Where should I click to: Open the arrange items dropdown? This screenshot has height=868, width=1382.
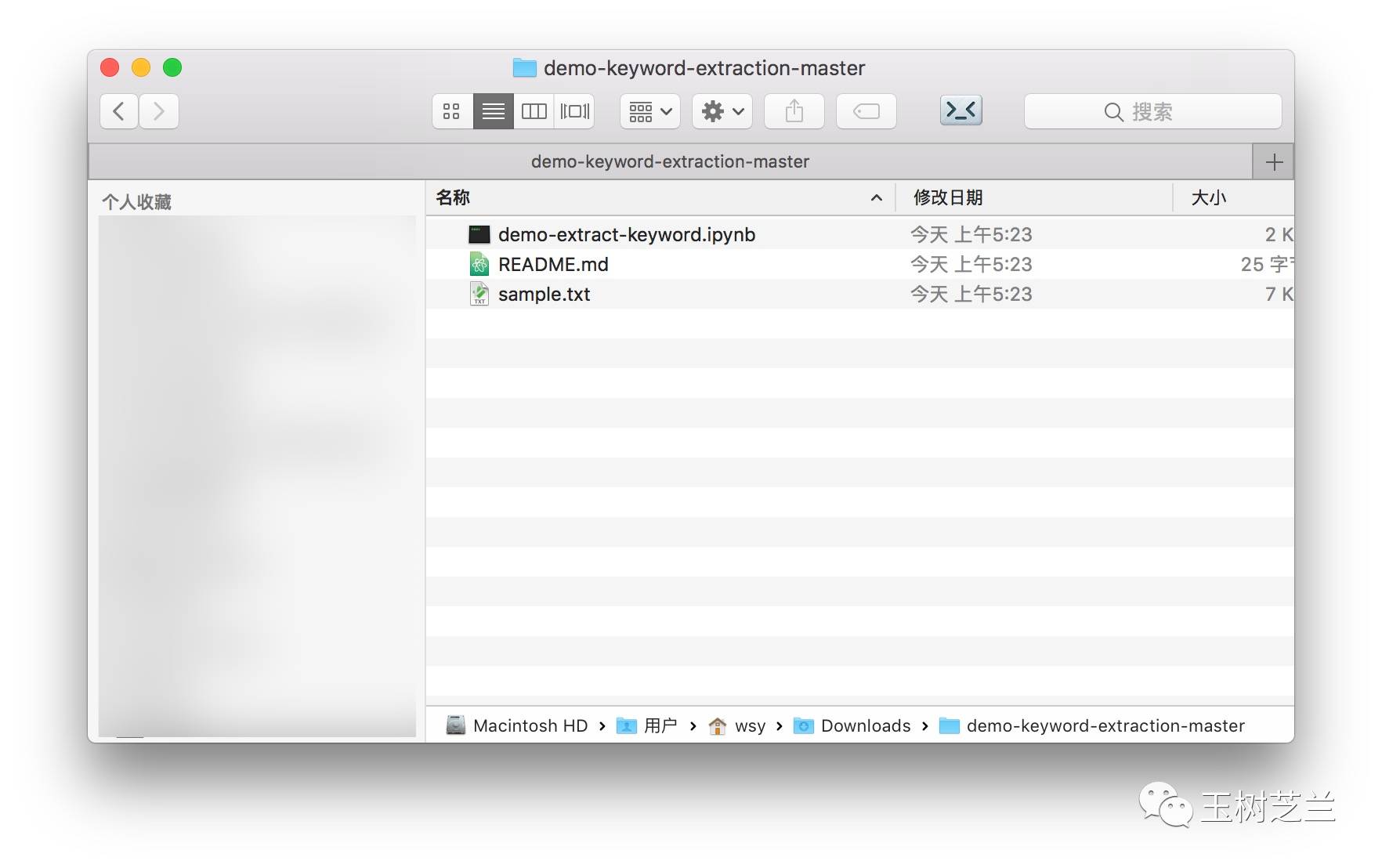tap(650, 111)
